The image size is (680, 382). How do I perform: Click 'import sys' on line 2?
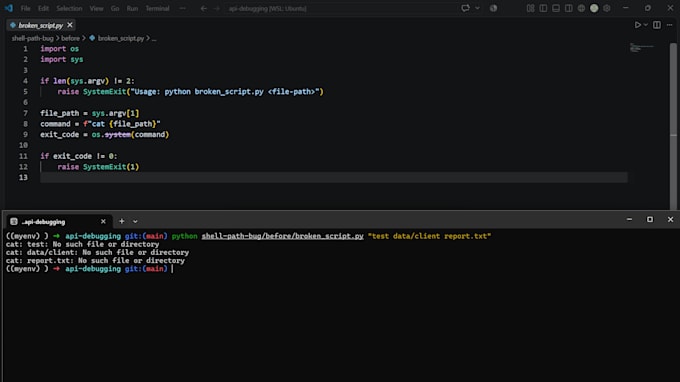coord(62,59)
